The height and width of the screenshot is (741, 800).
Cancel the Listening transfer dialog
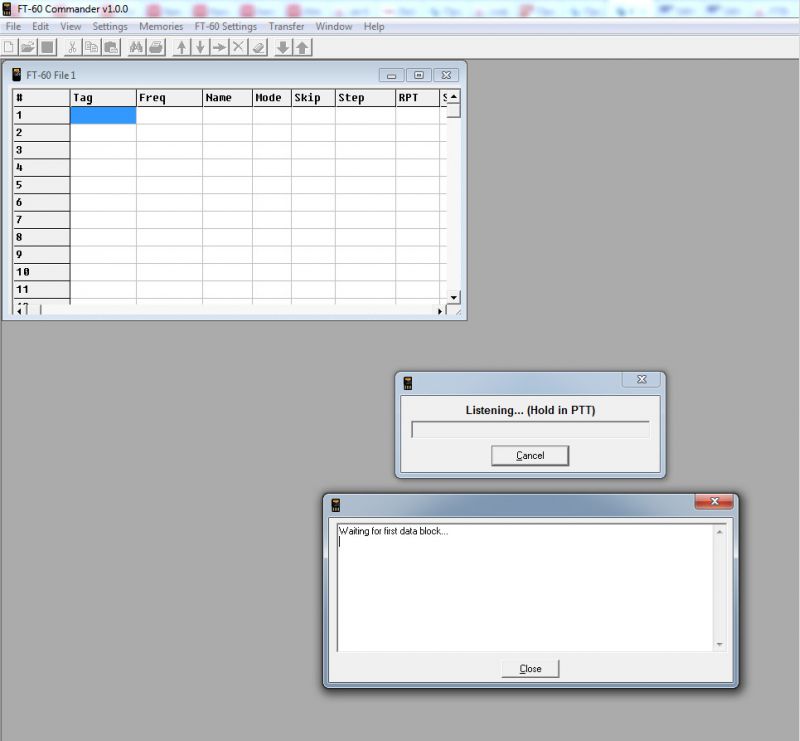(x=530, y=455)
